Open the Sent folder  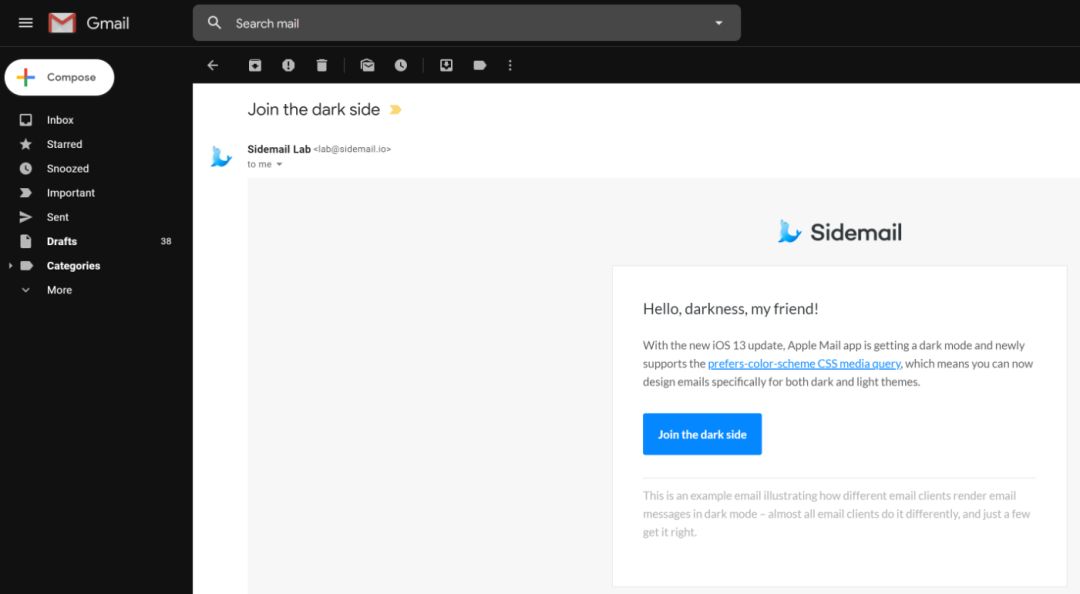(x=57, y=217)
